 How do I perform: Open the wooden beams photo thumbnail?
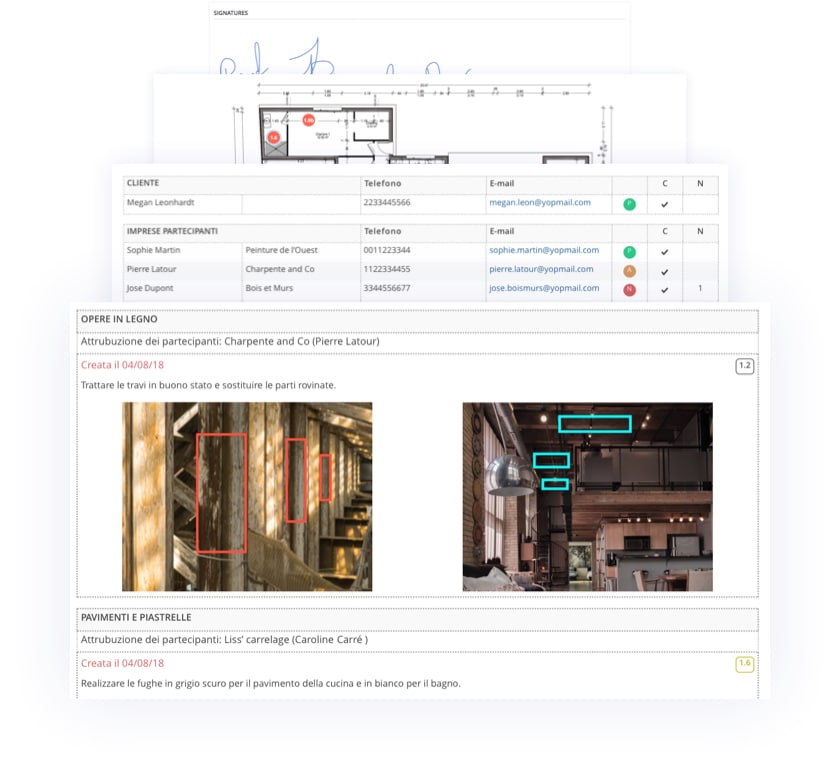[x=247, y=497]
